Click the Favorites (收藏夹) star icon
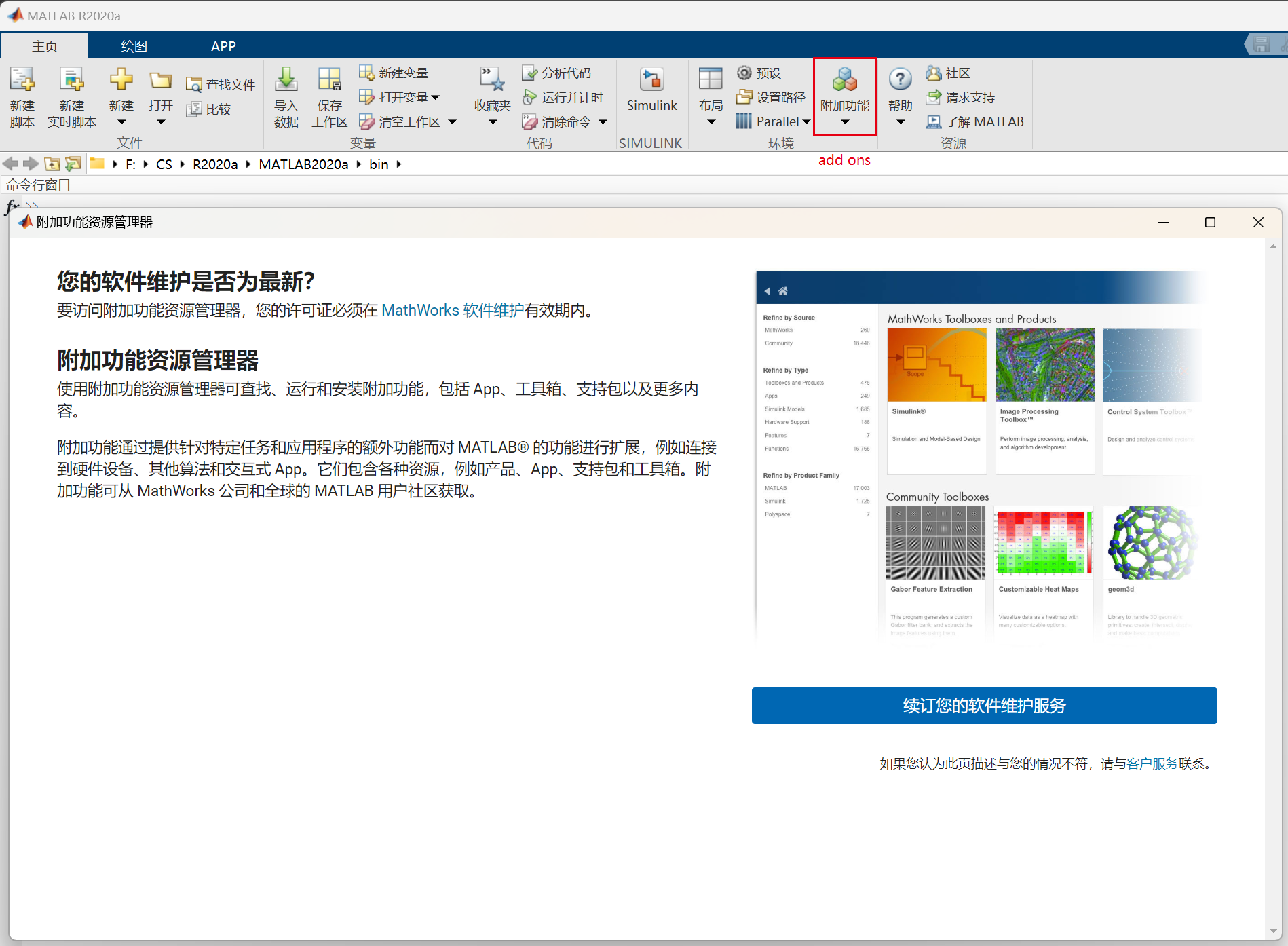Image resolution: width=1288 pixels, height=946 pixels. (x=493, y=79)
